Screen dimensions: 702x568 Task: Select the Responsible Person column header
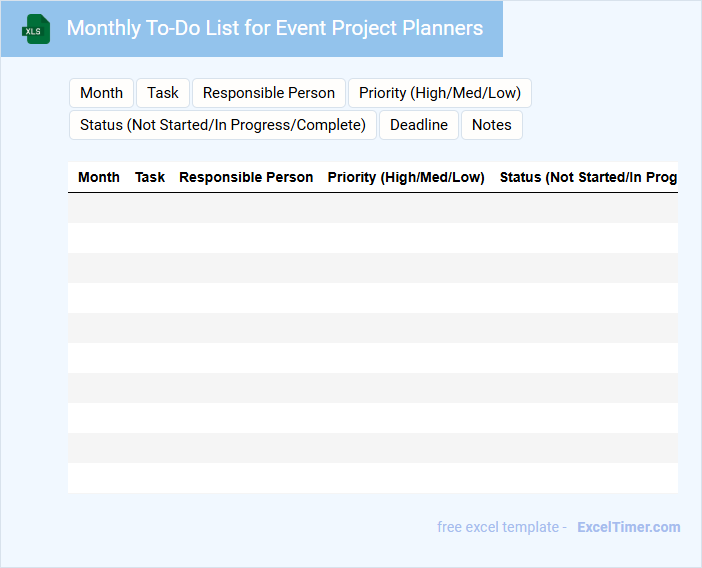point(246,177)
